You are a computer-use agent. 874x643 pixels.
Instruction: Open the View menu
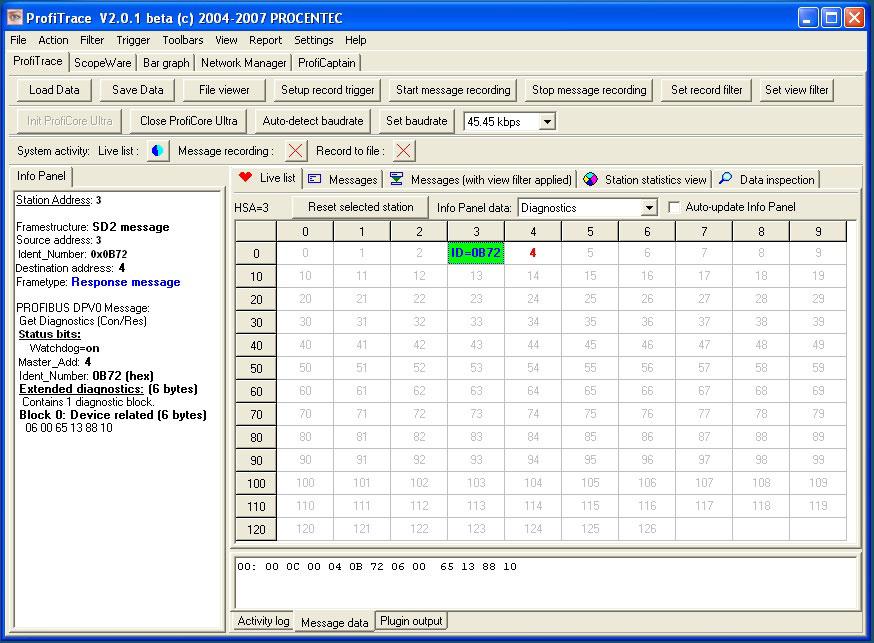coord(226,40)
